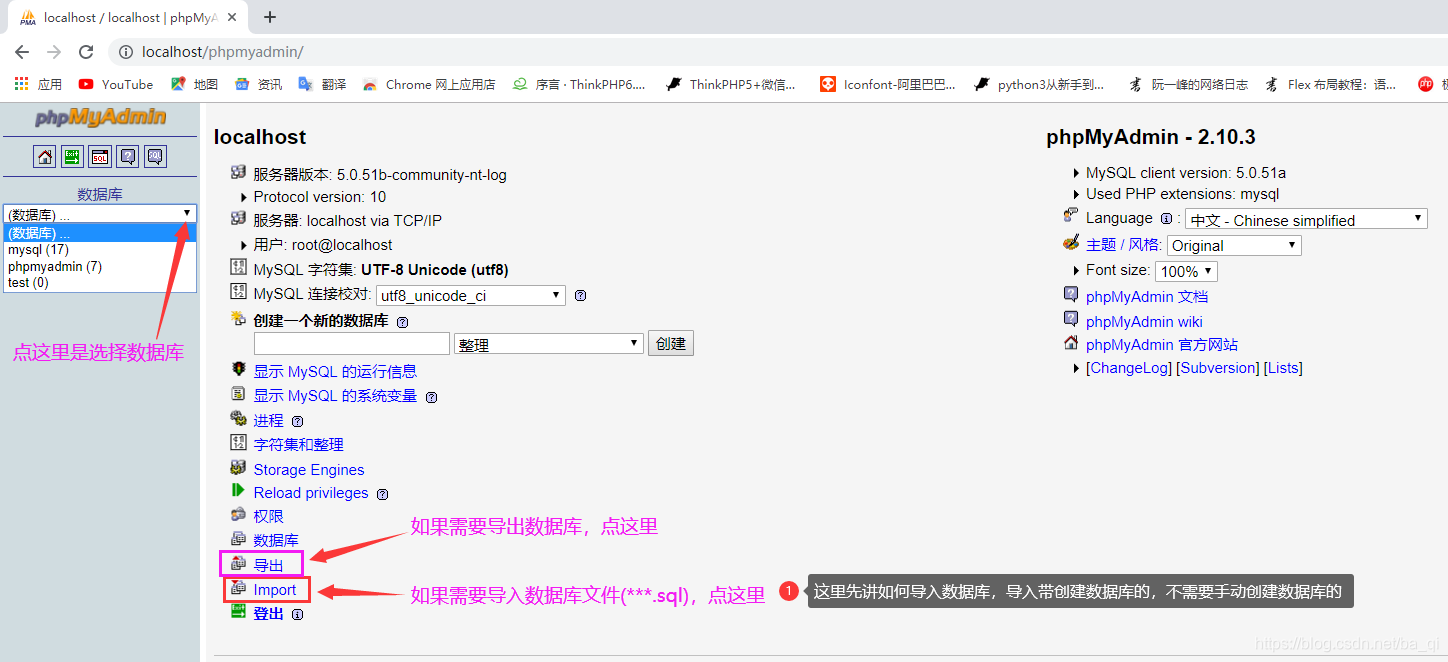Select the Storage Engines icon
Viewport: 1448px width, 662px height.
click(x=237, y=469)
